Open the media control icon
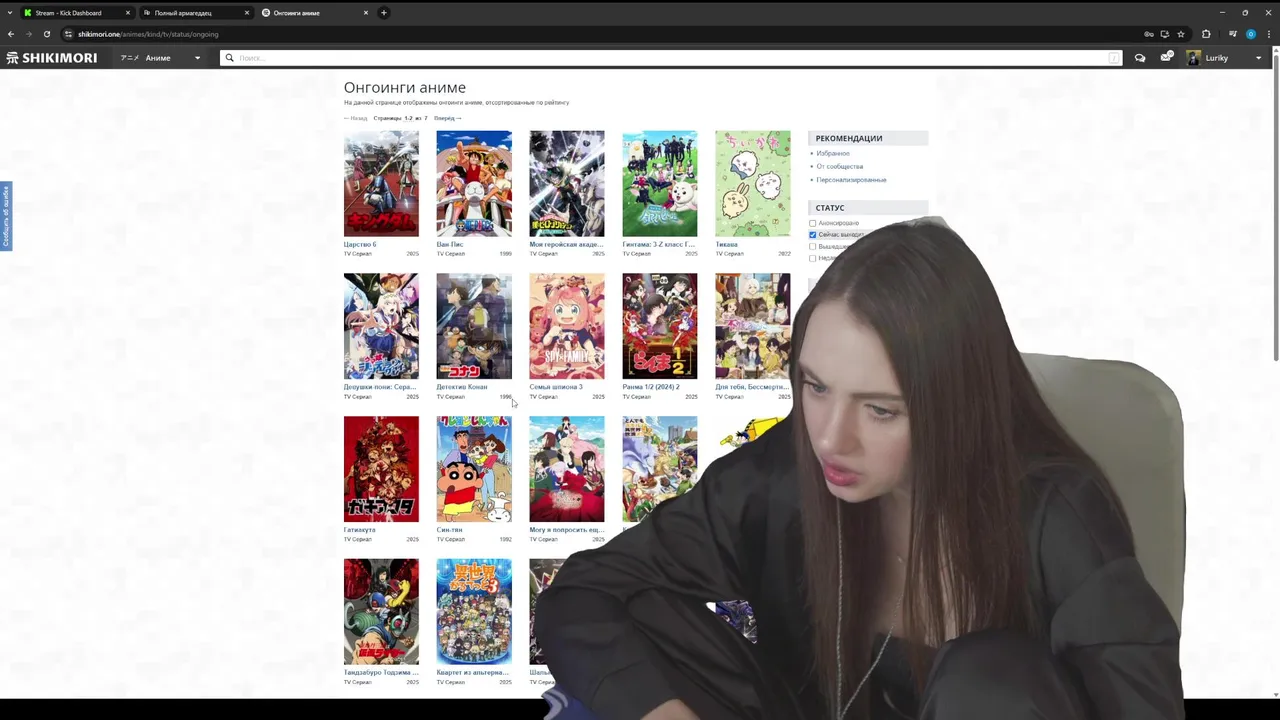This screenshot has width=1280, height=720. pyautogui.click(x=1233, y=34)
